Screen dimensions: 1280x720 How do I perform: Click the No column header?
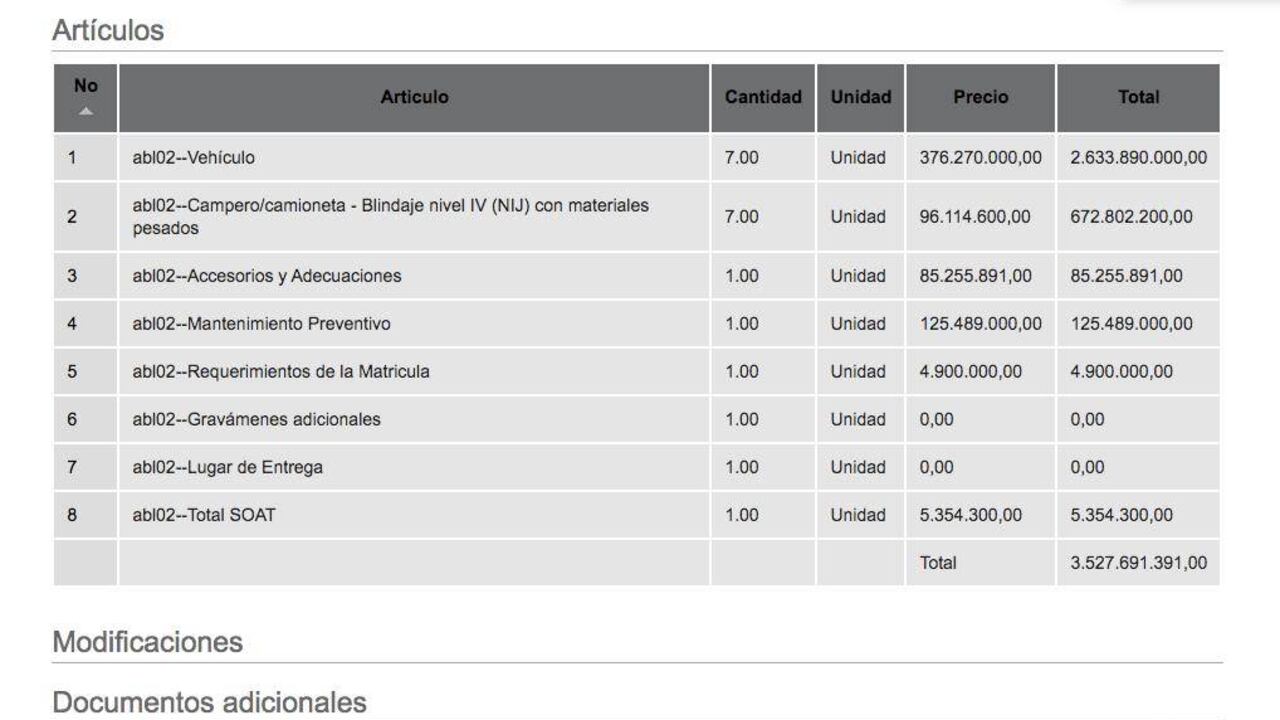86,98
